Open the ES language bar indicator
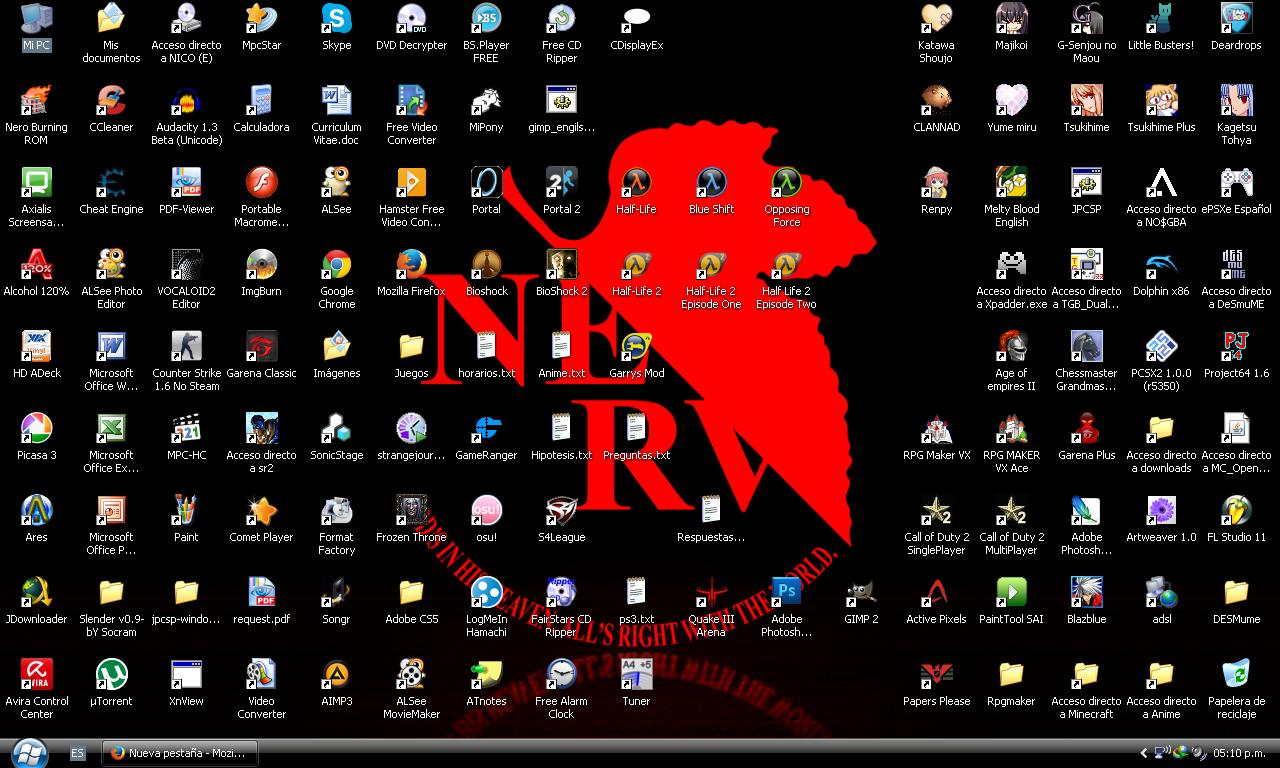This screenshot has height=768, width=1280. tap(77, 753)
